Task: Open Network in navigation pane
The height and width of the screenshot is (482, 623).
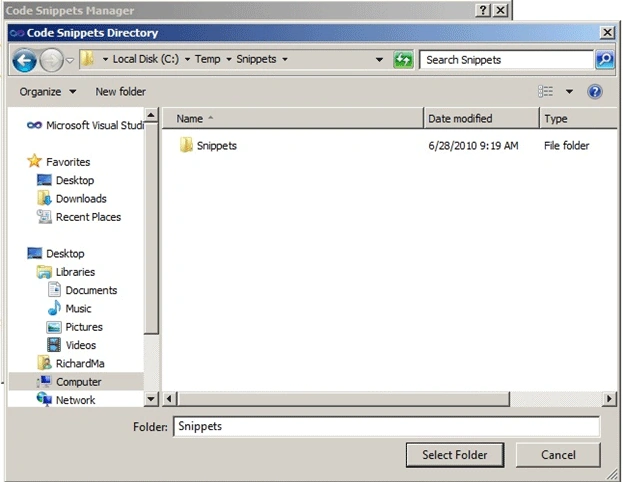Action: click(75, 400)
